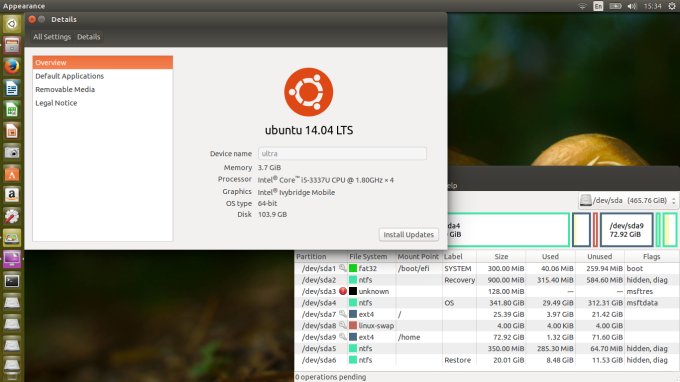Click the Flags column header
Screen dimensions: 680x382
click(652, 257)
